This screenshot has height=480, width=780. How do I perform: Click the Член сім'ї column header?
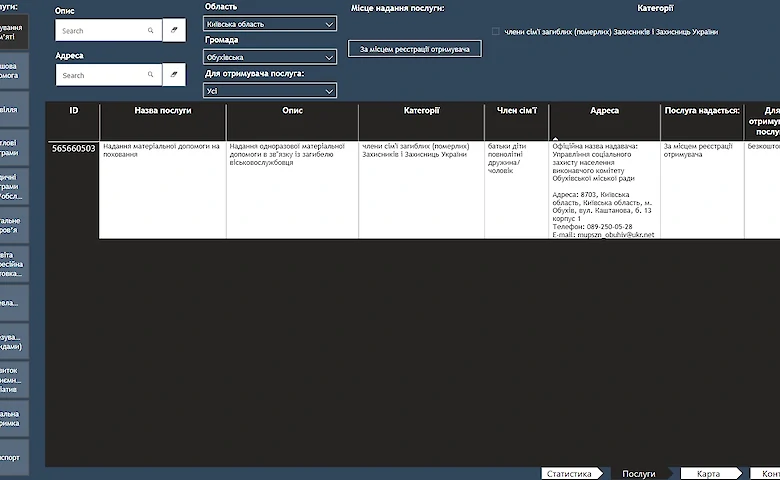point(517,111)
